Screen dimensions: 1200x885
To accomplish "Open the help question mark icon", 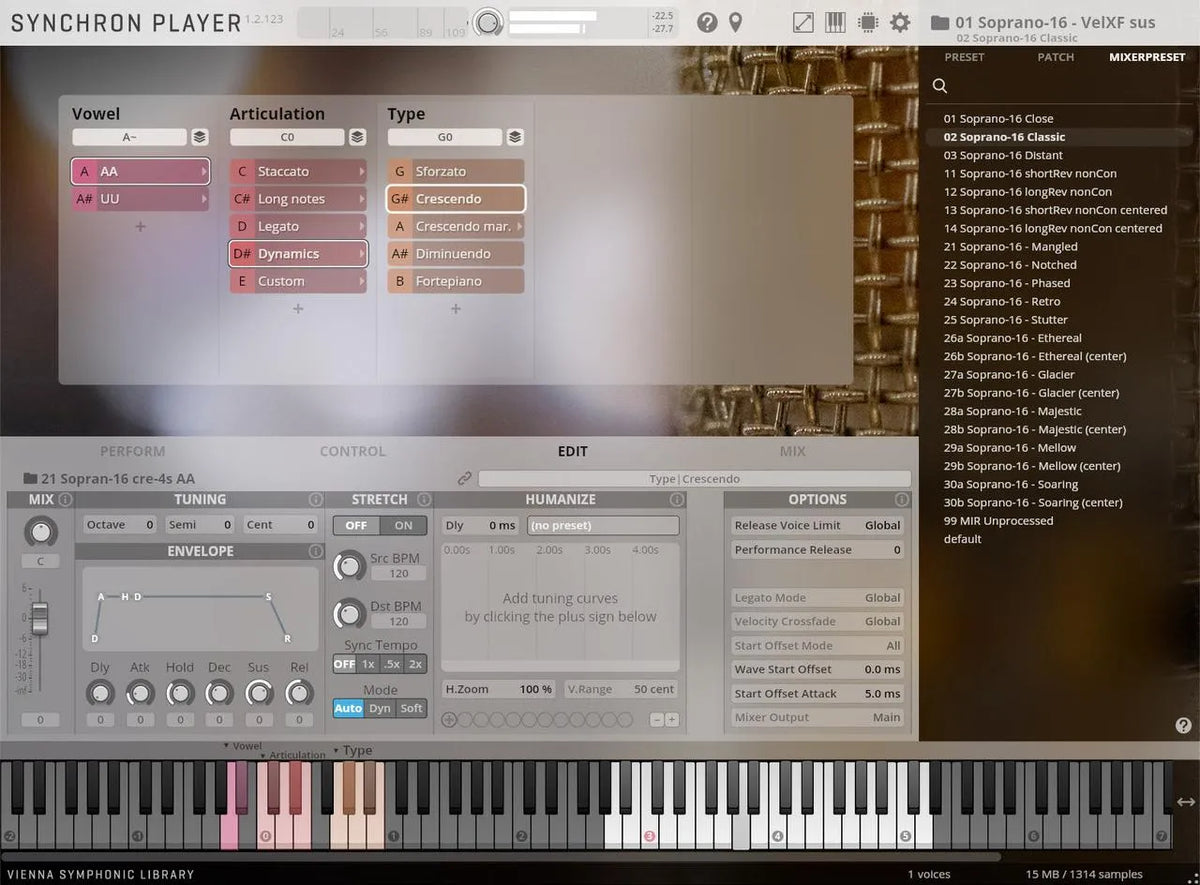I will [x=707, y=22].
